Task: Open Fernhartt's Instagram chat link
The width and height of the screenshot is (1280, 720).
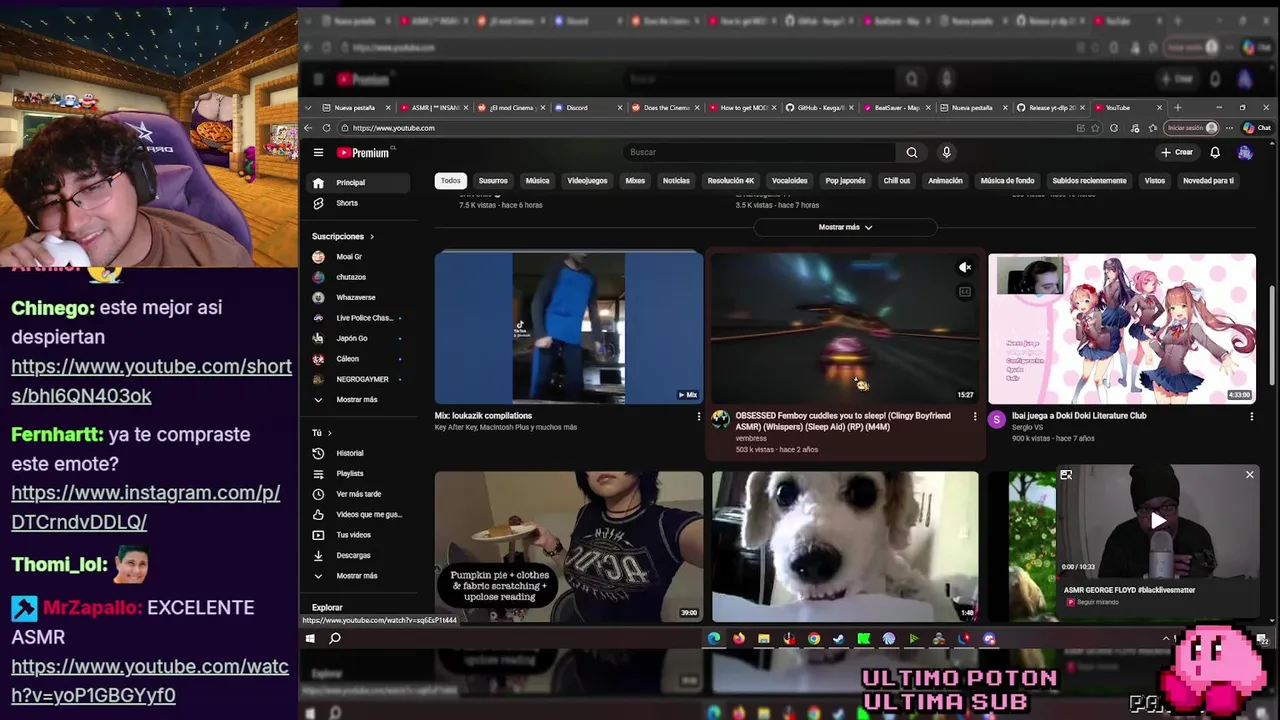Action: tap(145, 507)
